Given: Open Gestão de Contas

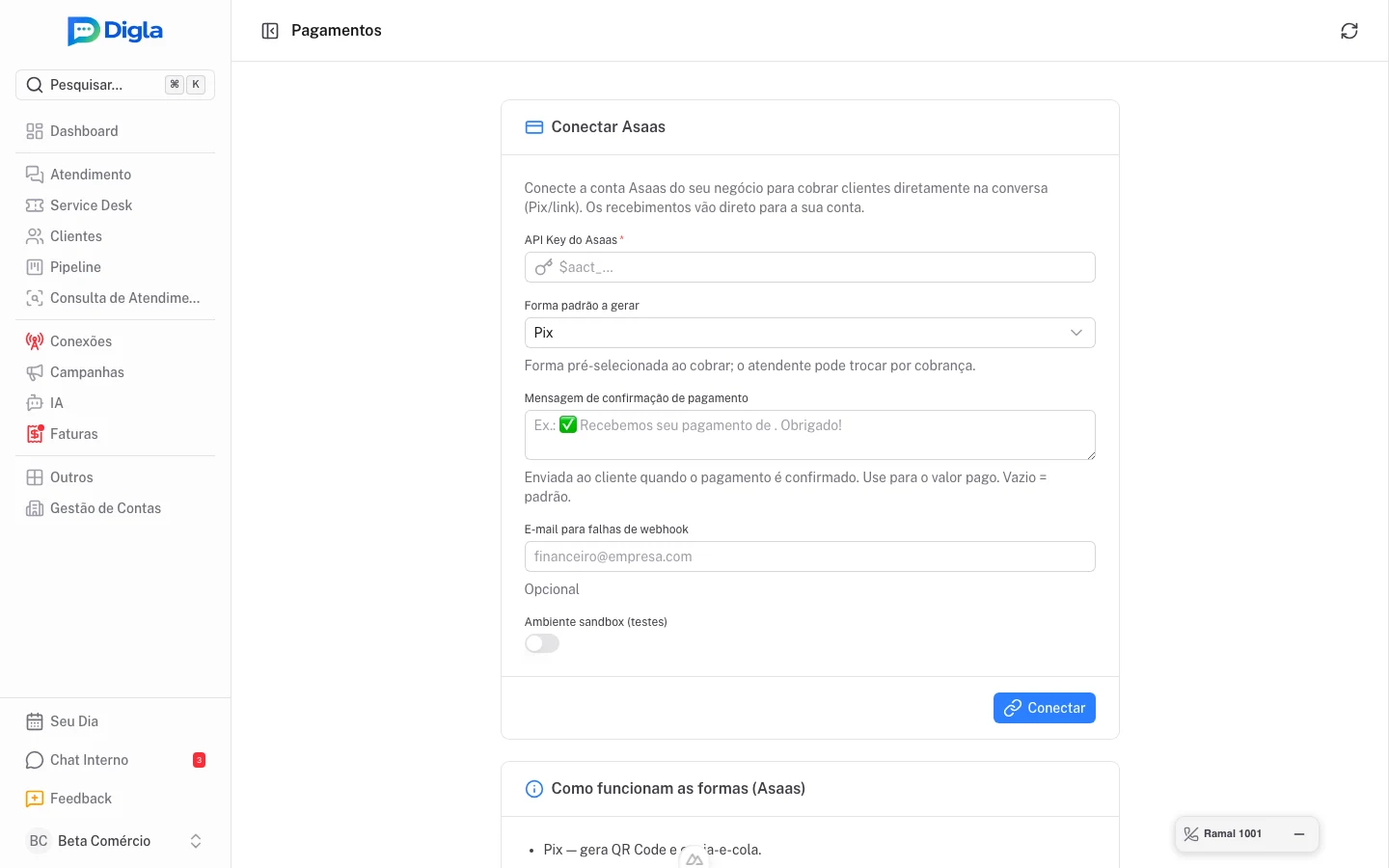Looking at the screenshot, I should click(115, 508).
